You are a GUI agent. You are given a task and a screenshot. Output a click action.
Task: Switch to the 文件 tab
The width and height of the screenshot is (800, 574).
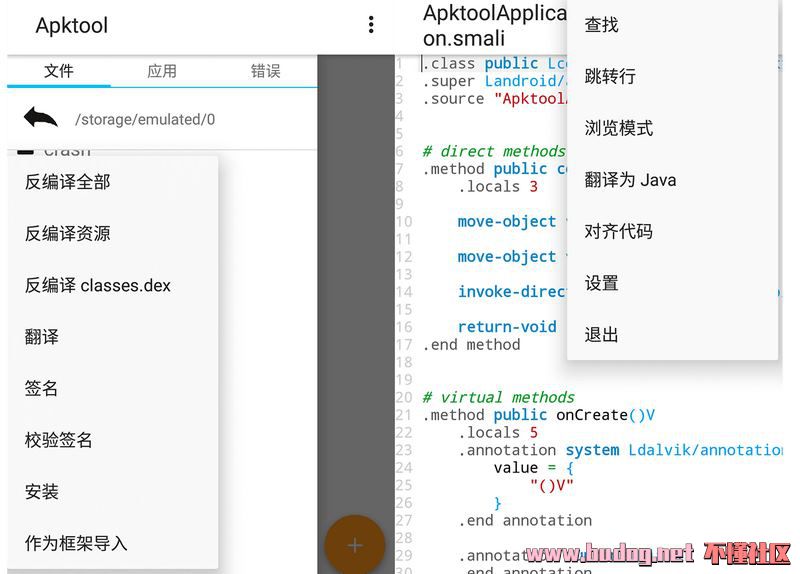point(59,71)
